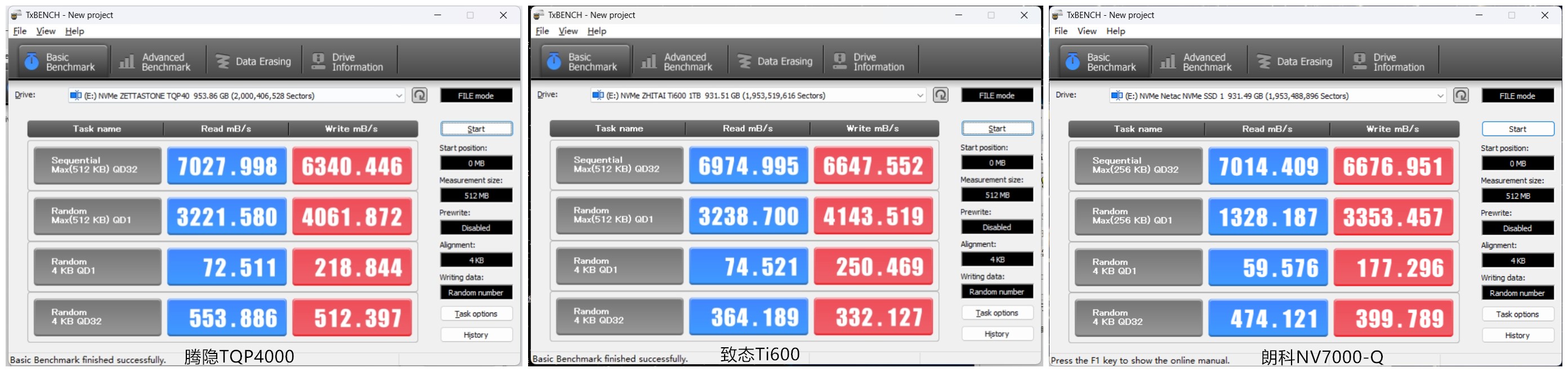Click Sequential Max(512 KB) QD32 task in ZETTASTONE window
Image resolution: width=1568 pixels, height=372 pixels.
coord(97,165)
